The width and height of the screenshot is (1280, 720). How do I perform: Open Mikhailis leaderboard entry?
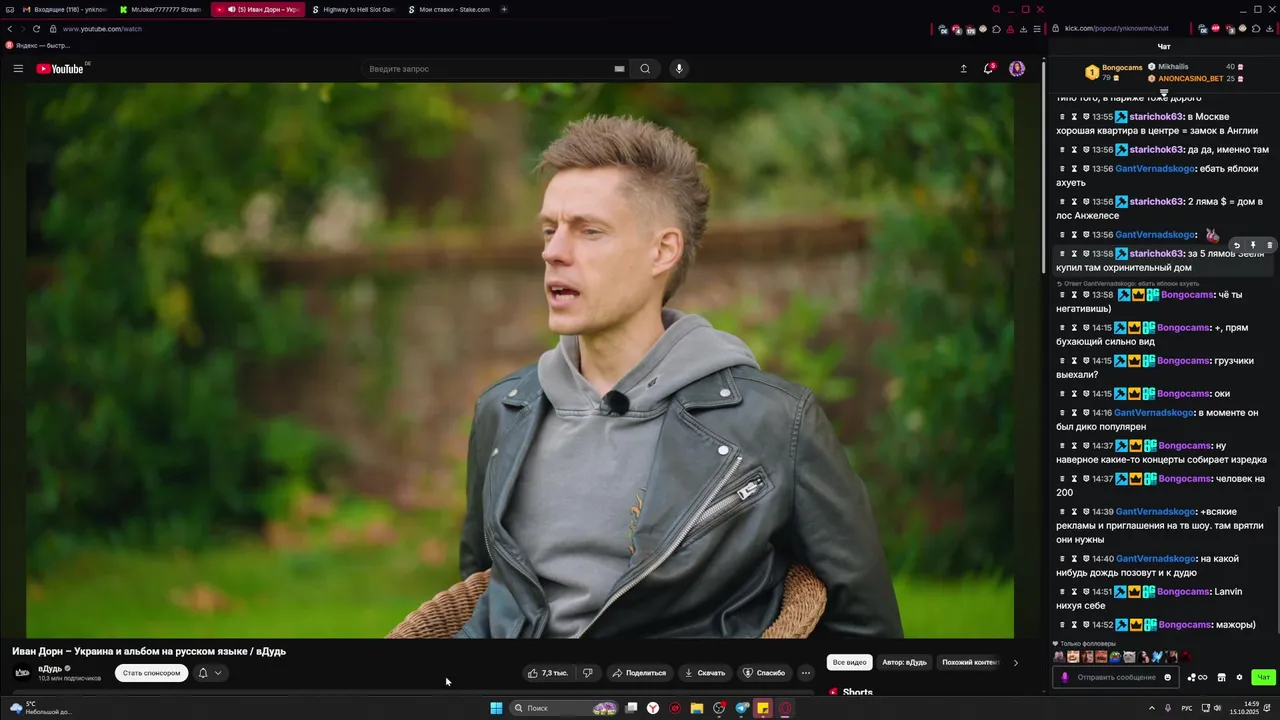[x=1196, y=66]
